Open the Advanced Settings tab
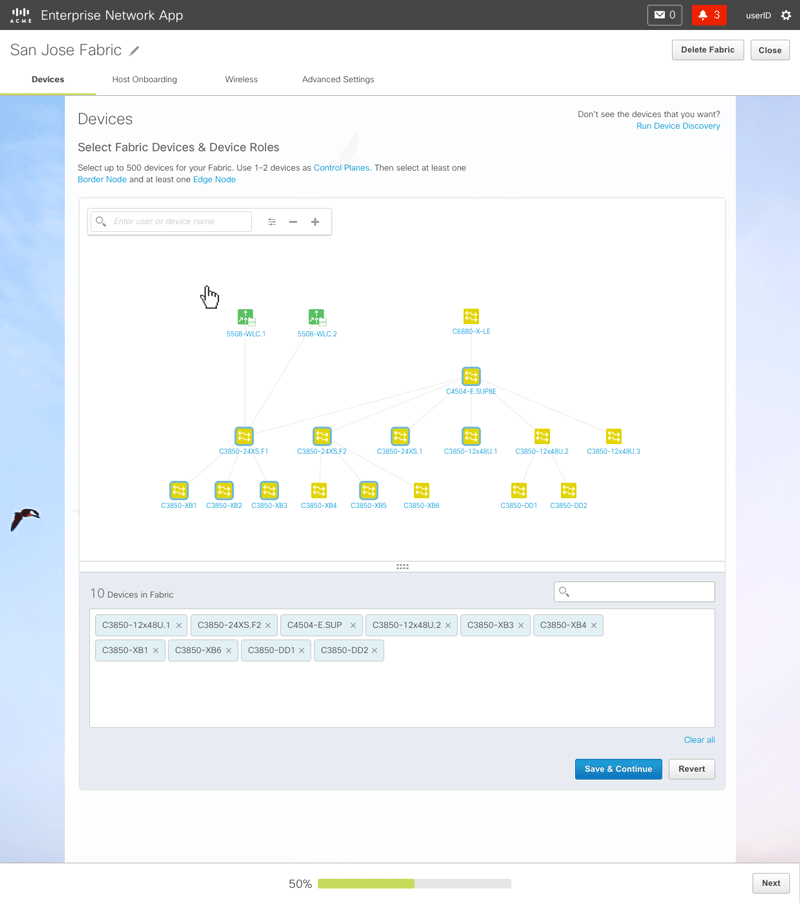 338,79
